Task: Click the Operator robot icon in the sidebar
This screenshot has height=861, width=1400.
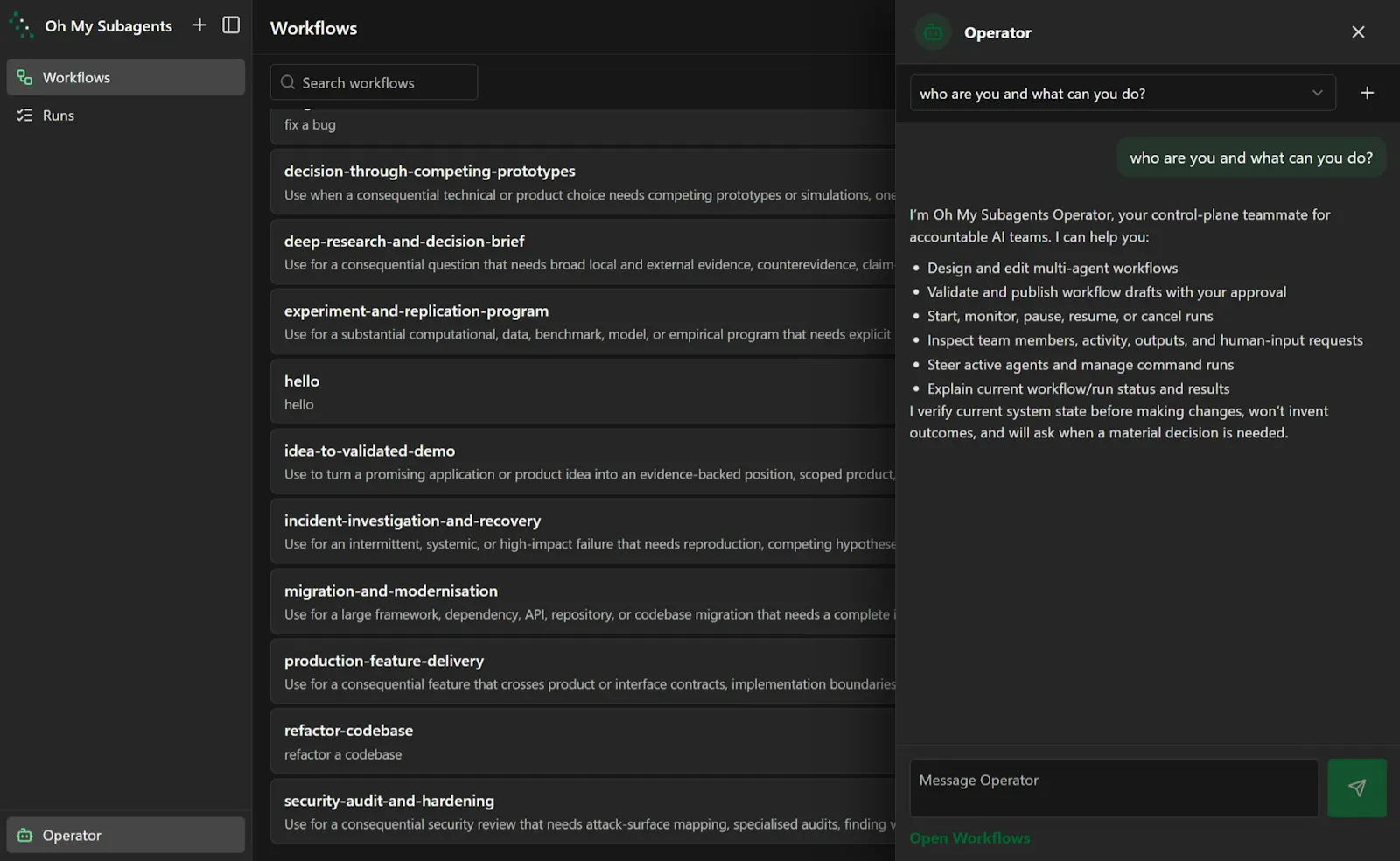Action: pyautogui.click(x=24, y=836)
